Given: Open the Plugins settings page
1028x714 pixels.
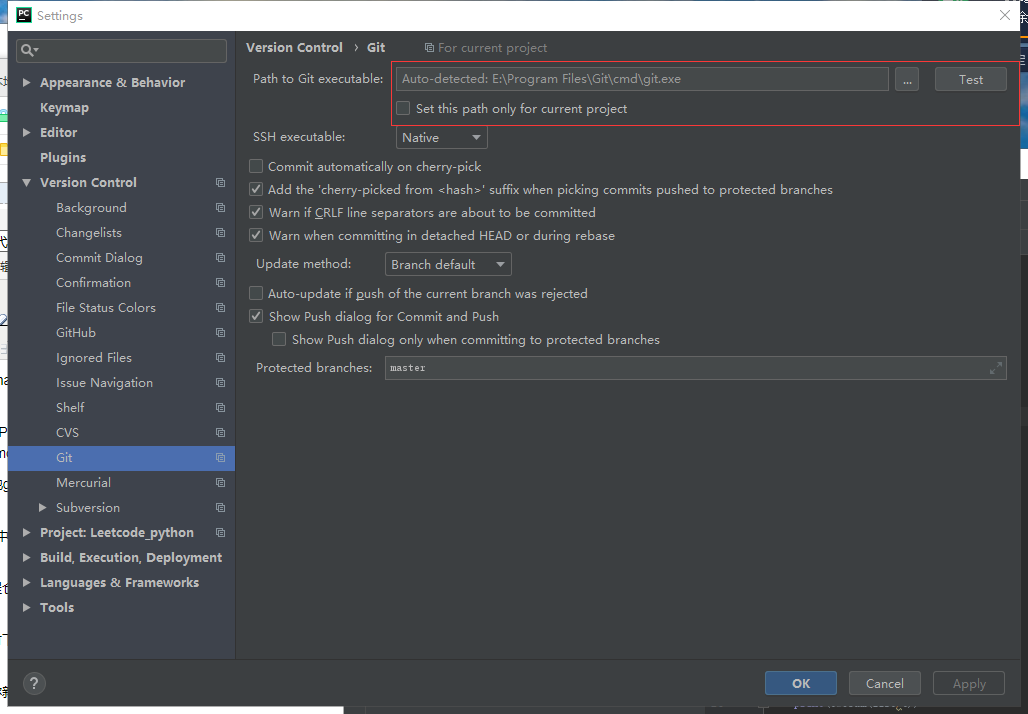Looking at the screenshot, I should point(63,157).
